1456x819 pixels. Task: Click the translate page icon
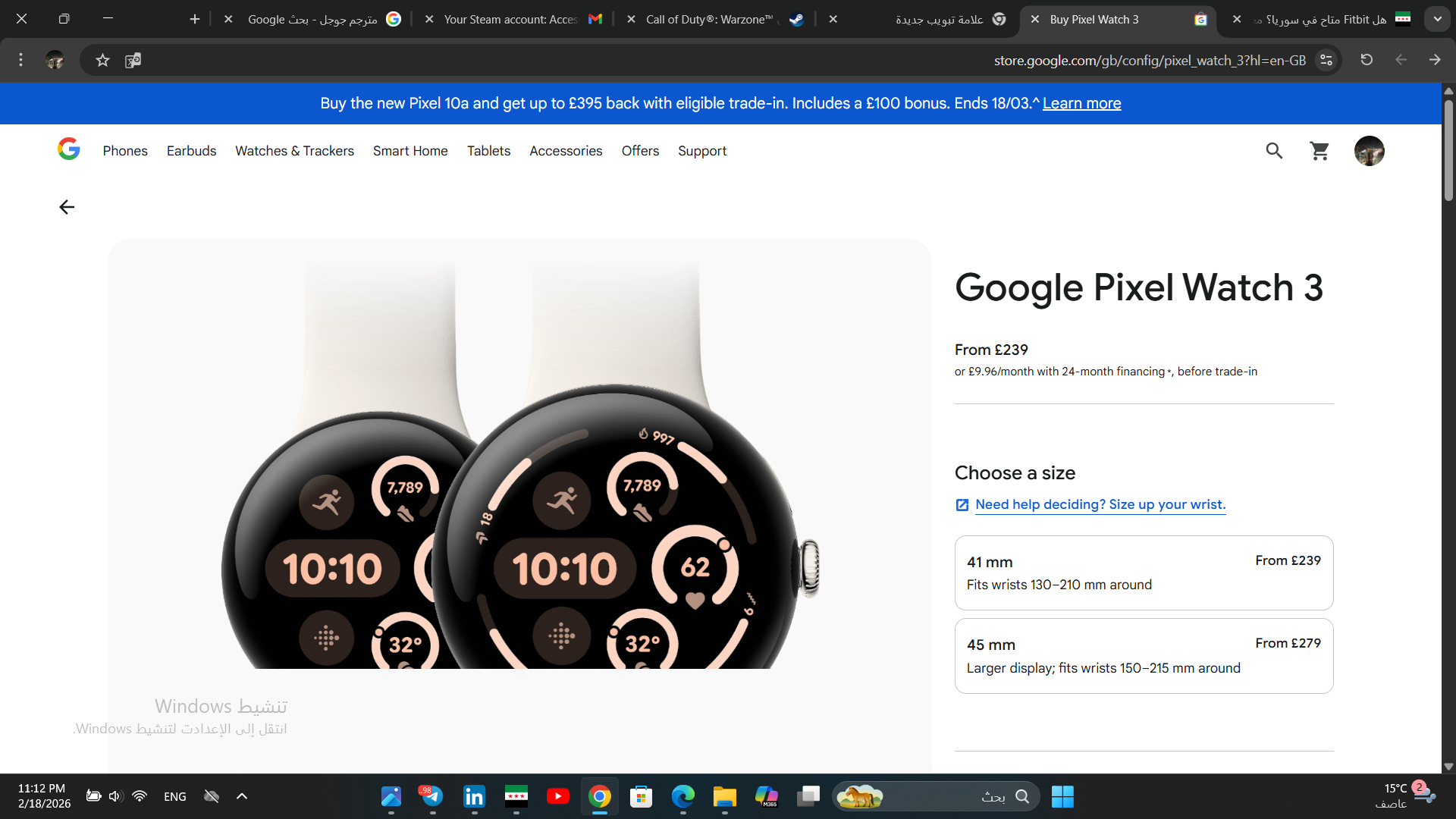coord(133,60)
